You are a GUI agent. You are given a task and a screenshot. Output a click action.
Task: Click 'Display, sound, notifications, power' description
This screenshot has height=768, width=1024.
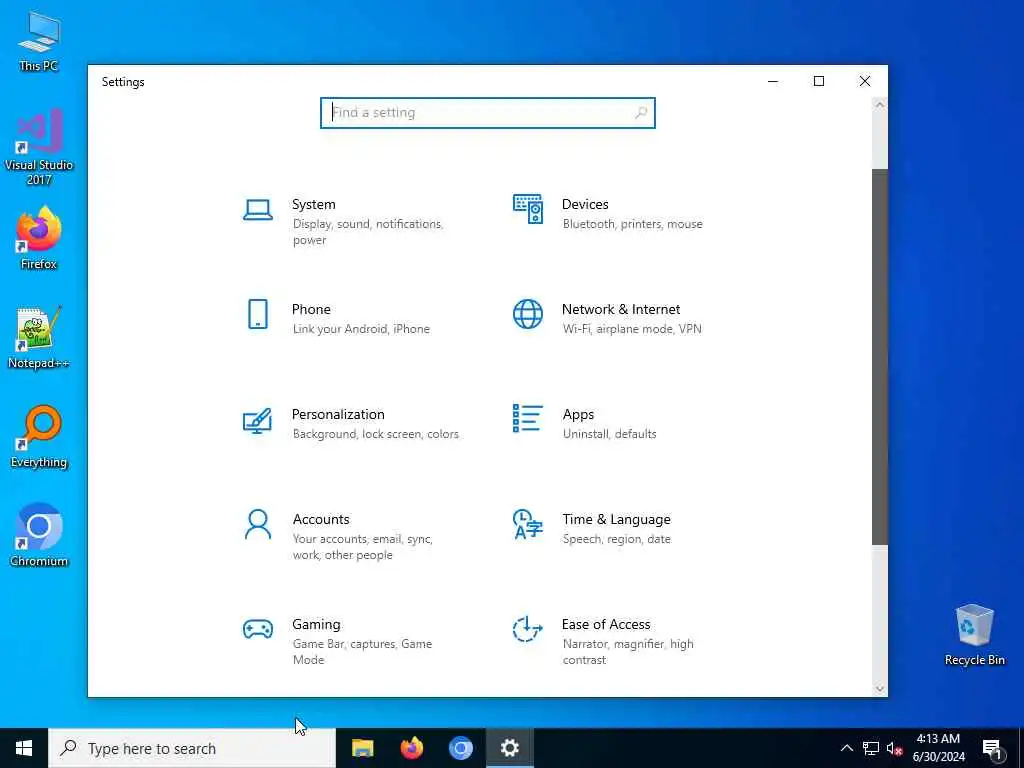click(368, 232)
